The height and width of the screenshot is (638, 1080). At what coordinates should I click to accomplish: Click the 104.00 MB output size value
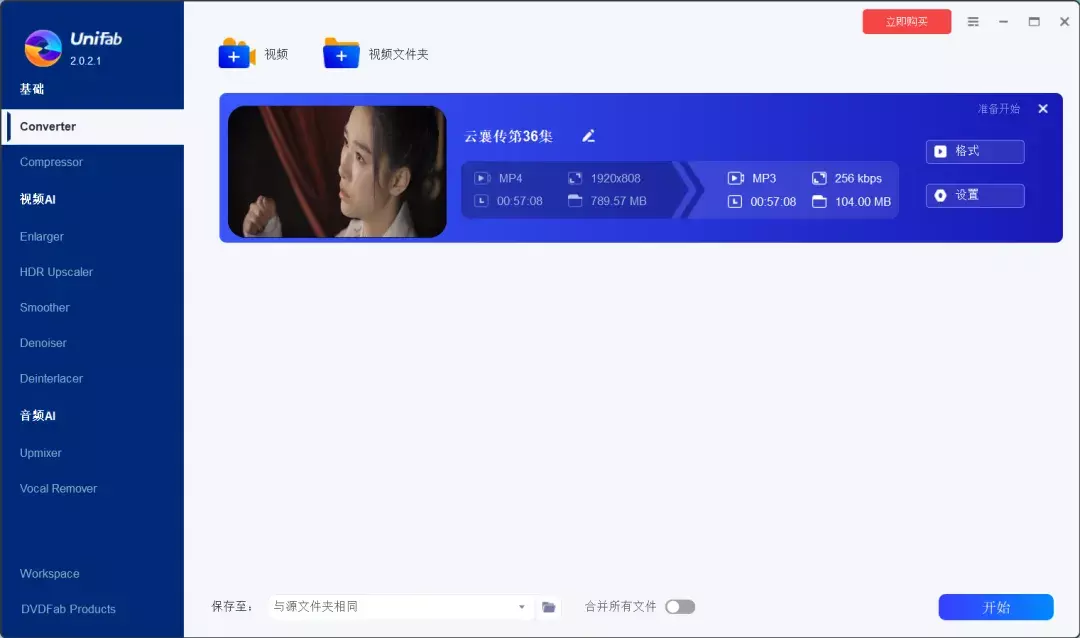coord(863,202)
